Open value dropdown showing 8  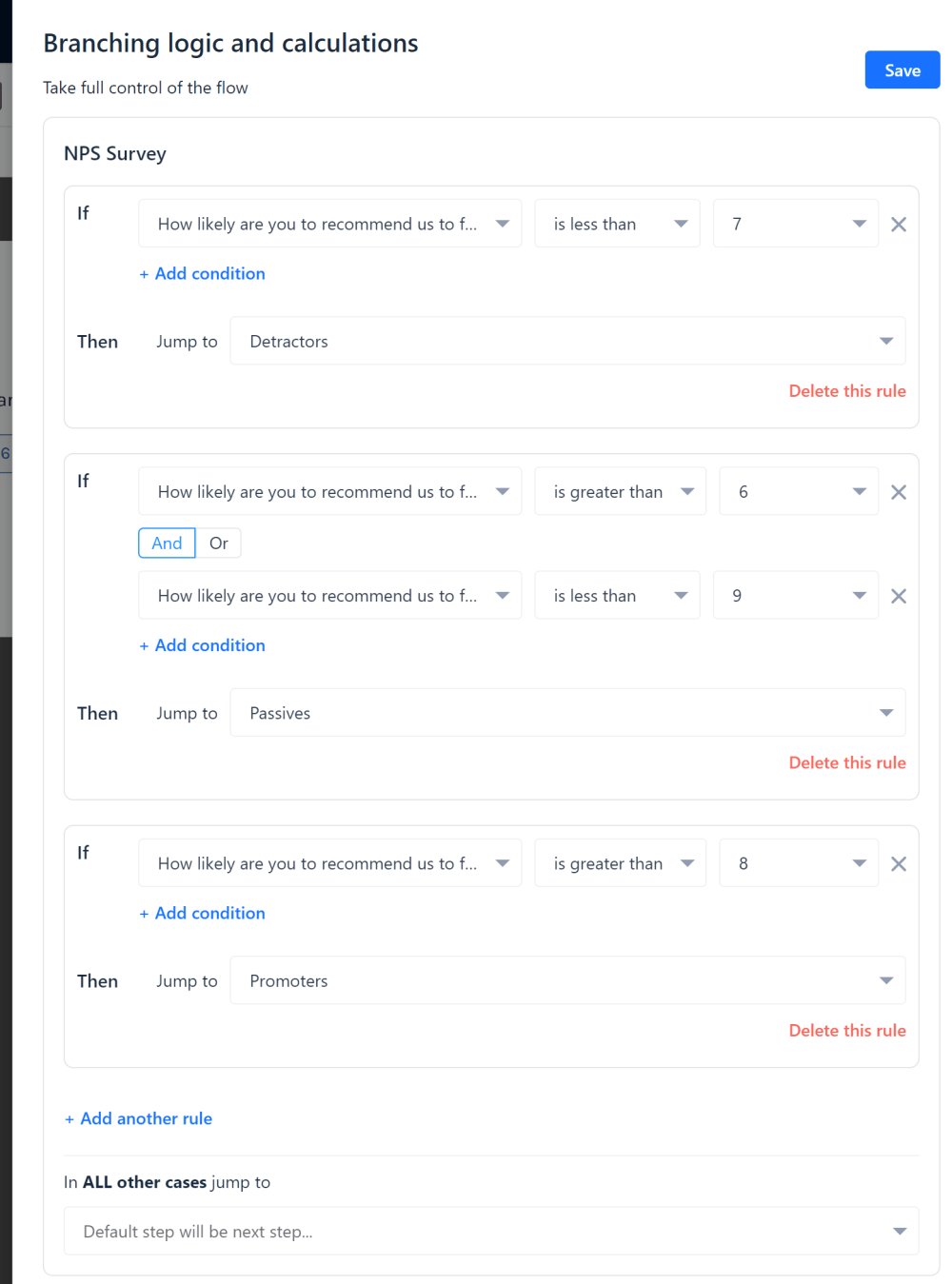point(798,864)
